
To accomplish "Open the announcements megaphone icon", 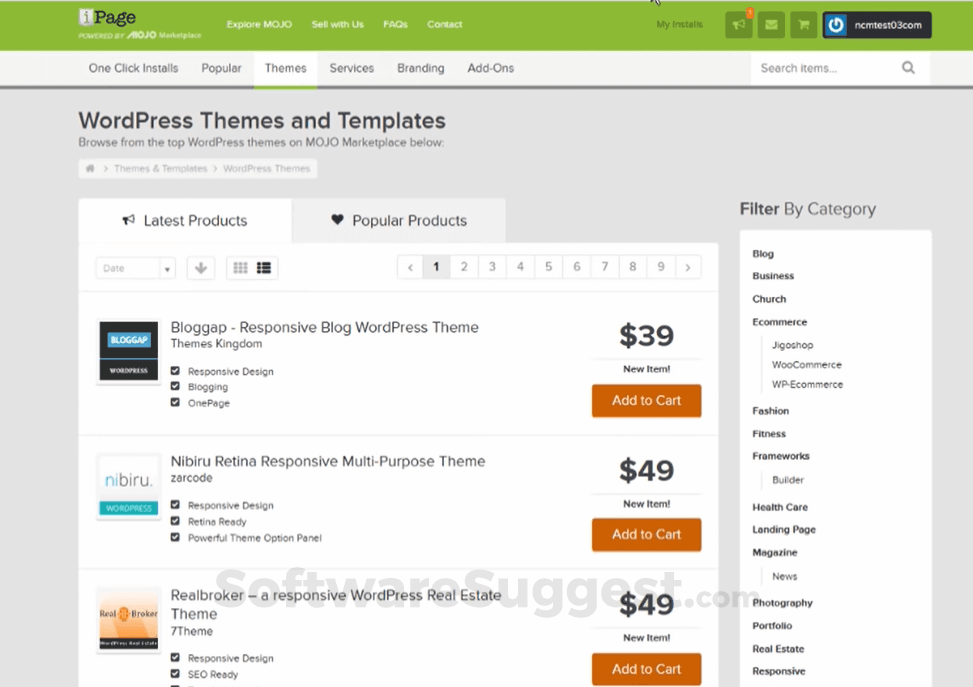I will (737, 23).
